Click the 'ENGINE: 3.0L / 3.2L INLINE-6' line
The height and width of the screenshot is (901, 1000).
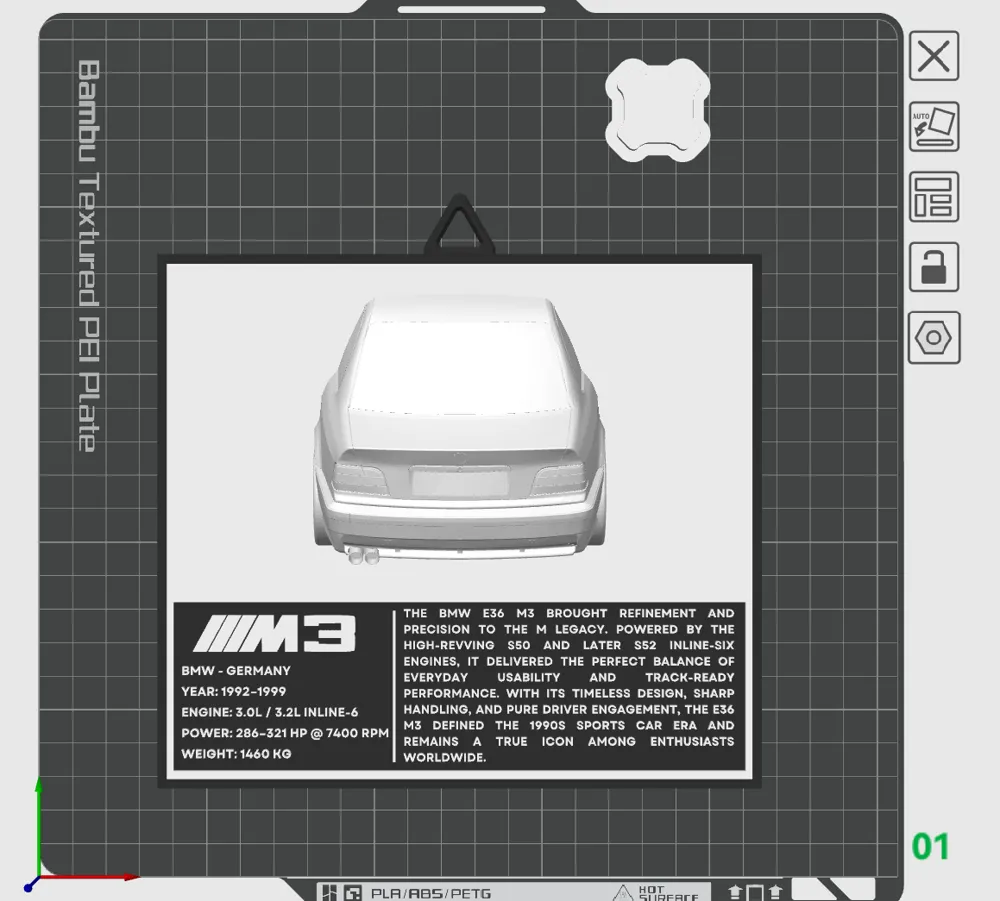click(270, 712)
